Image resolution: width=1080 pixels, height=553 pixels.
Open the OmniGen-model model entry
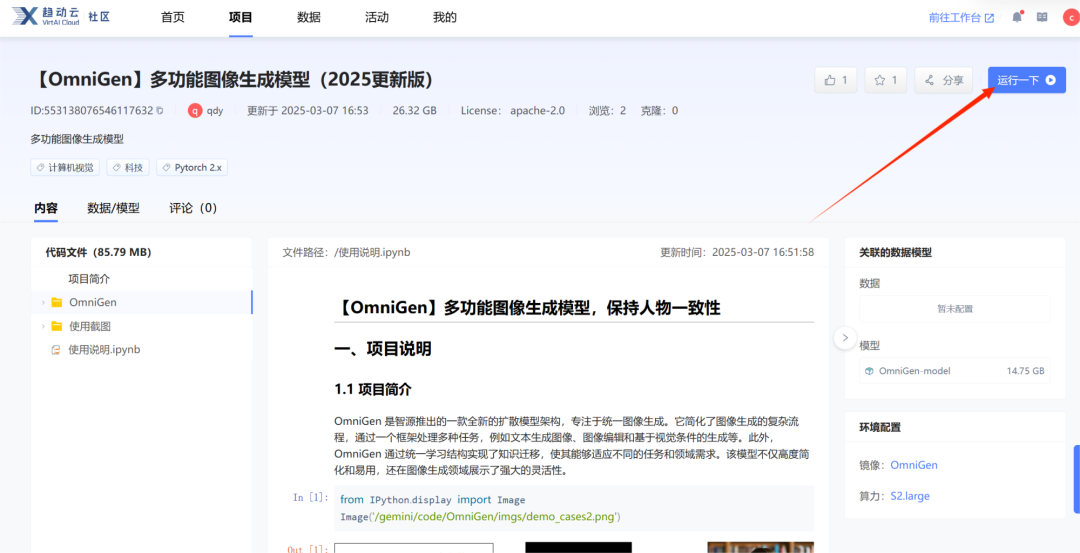[x=955, y=371]
